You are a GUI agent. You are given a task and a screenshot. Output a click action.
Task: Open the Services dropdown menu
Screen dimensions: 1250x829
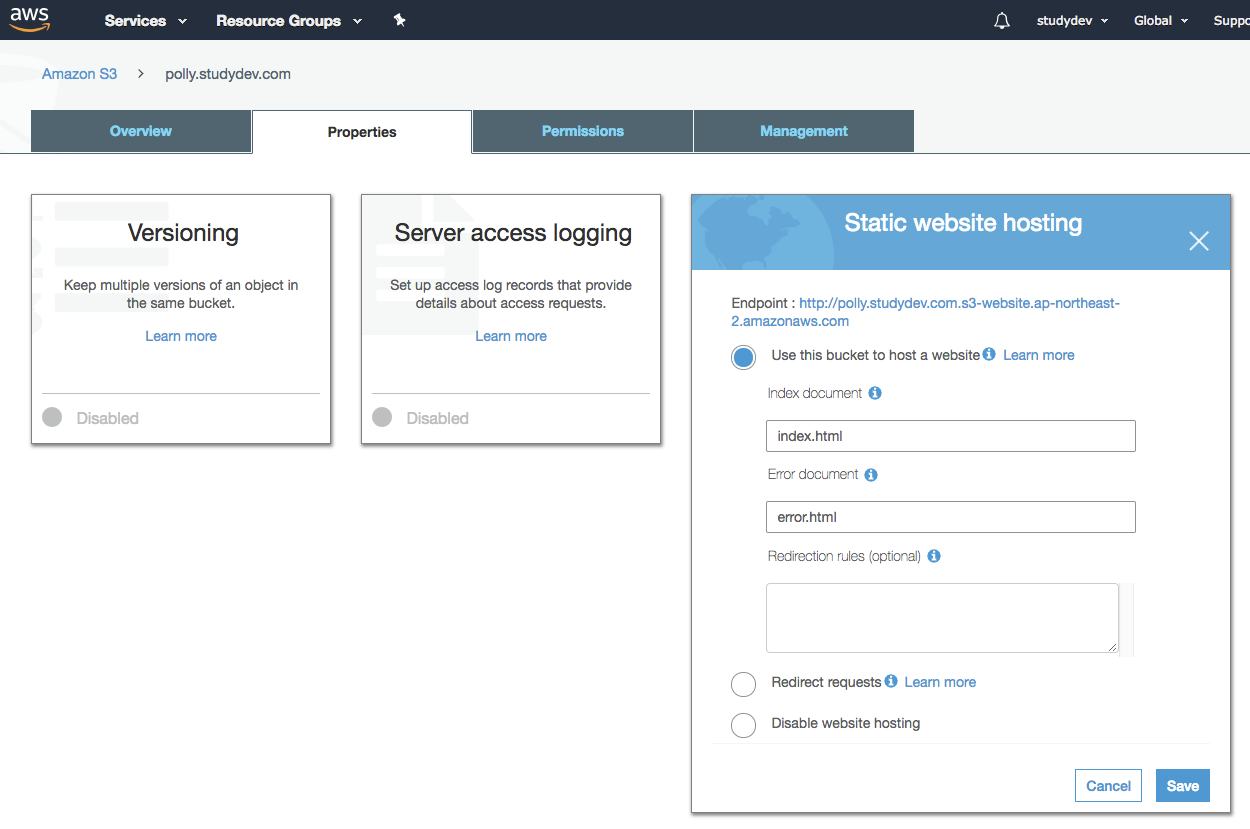(x=145, y=21)
